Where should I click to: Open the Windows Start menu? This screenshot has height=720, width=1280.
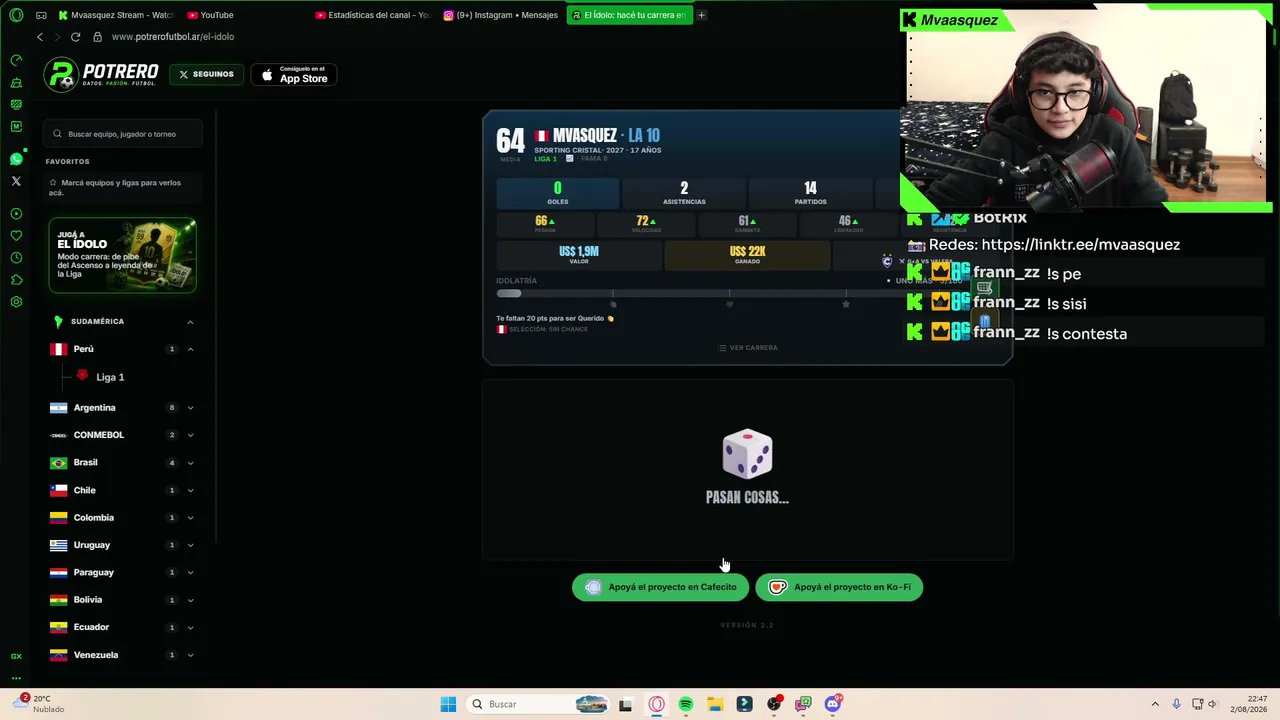click(448, 704)
